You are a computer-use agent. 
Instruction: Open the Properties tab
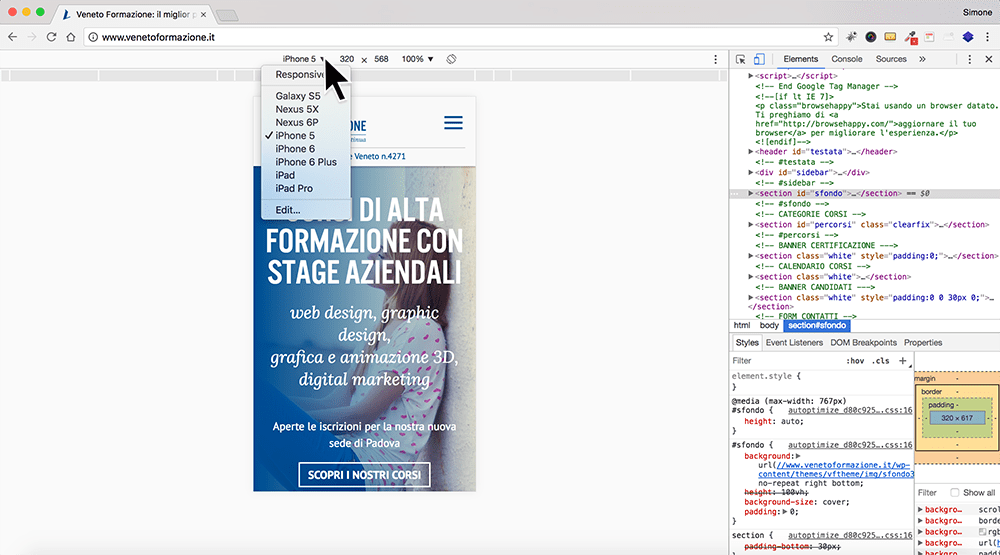click(923, 343)
